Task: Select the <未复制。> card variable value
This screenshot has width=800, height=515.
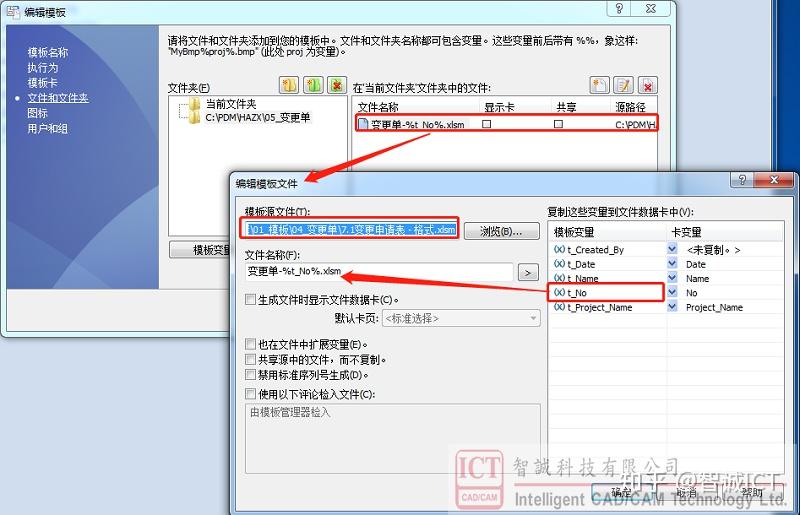Action: point(713,250)
